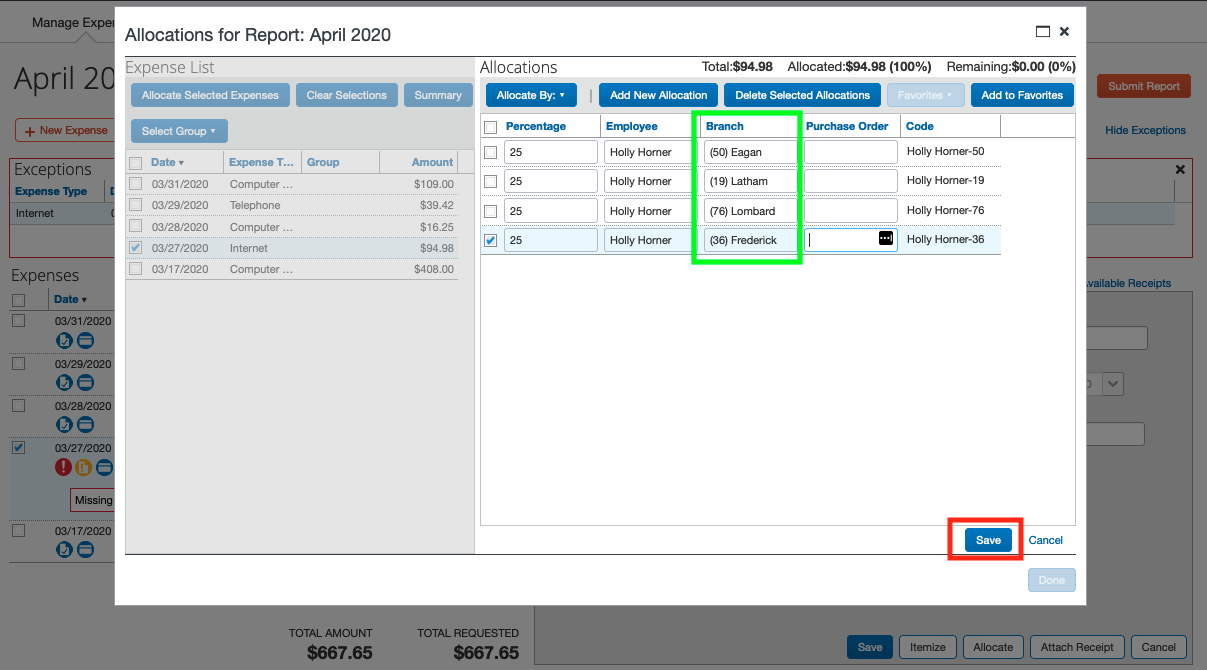The image size is (1207, 670).
Task: Check the 03/29/2020 Telephone expense in Expense List
Action: [135, 205]
